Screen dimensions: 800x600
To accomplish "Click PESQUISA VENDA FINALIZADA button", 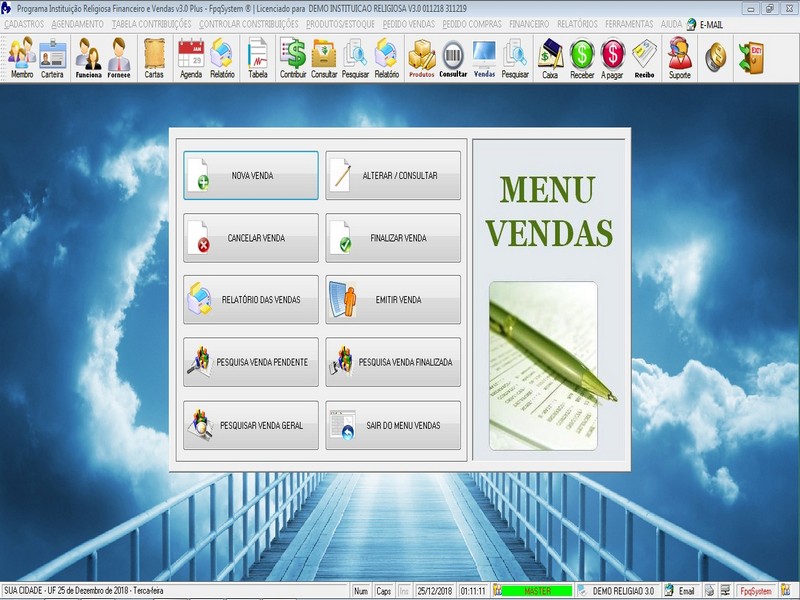I will pos(393,362).
